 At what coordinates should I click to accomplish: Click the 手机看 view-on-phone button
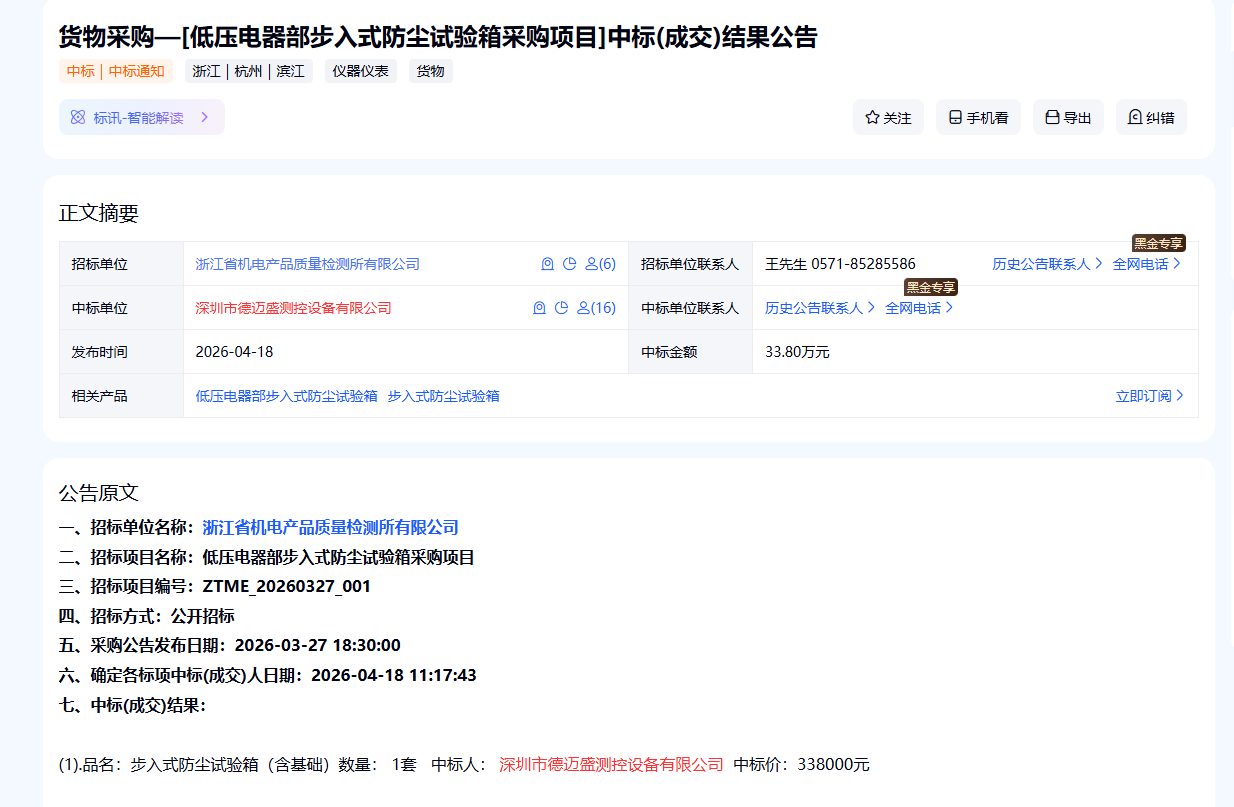coord(978,117)
